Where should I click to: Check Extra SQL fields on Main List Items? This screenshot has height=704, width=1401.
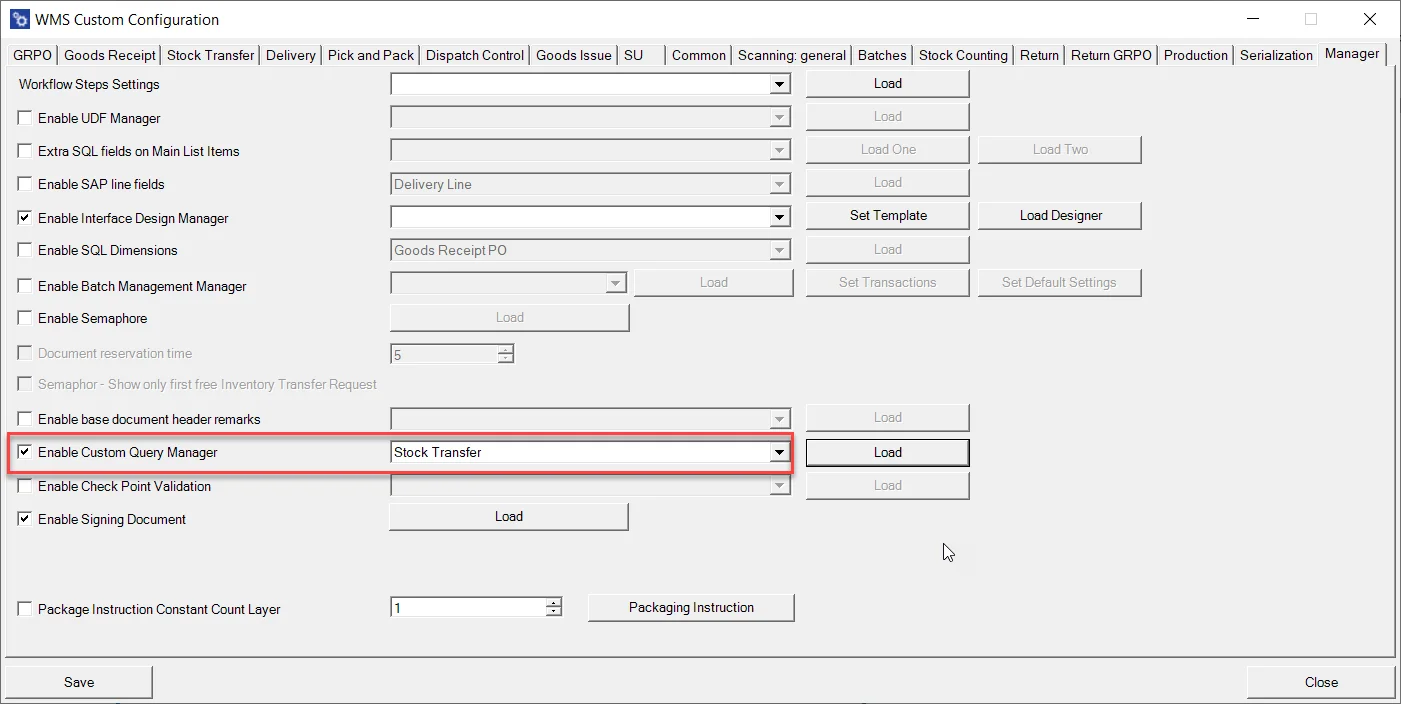[x=24, y=151]
